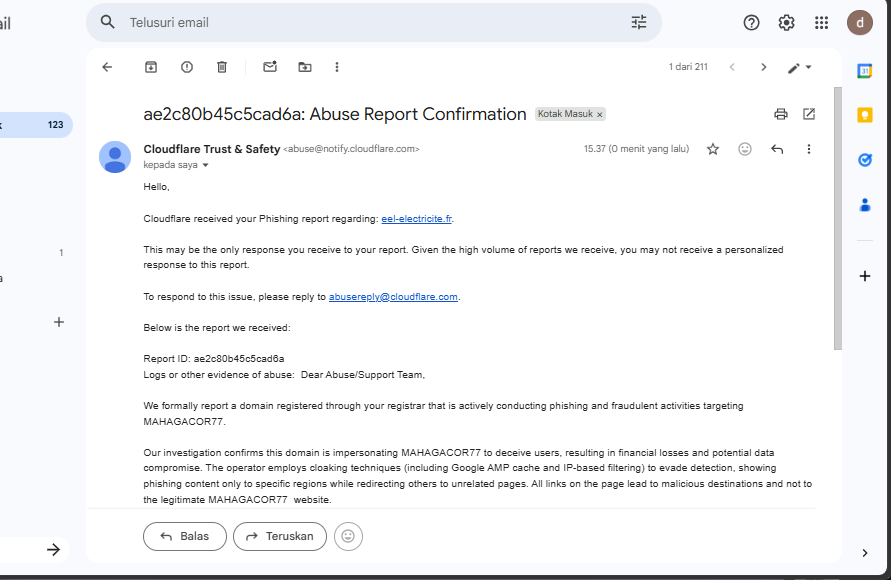Show advanced search filter options
This screenshot has height=580, width=891.
pyautogui.click(x=639, y=22)
